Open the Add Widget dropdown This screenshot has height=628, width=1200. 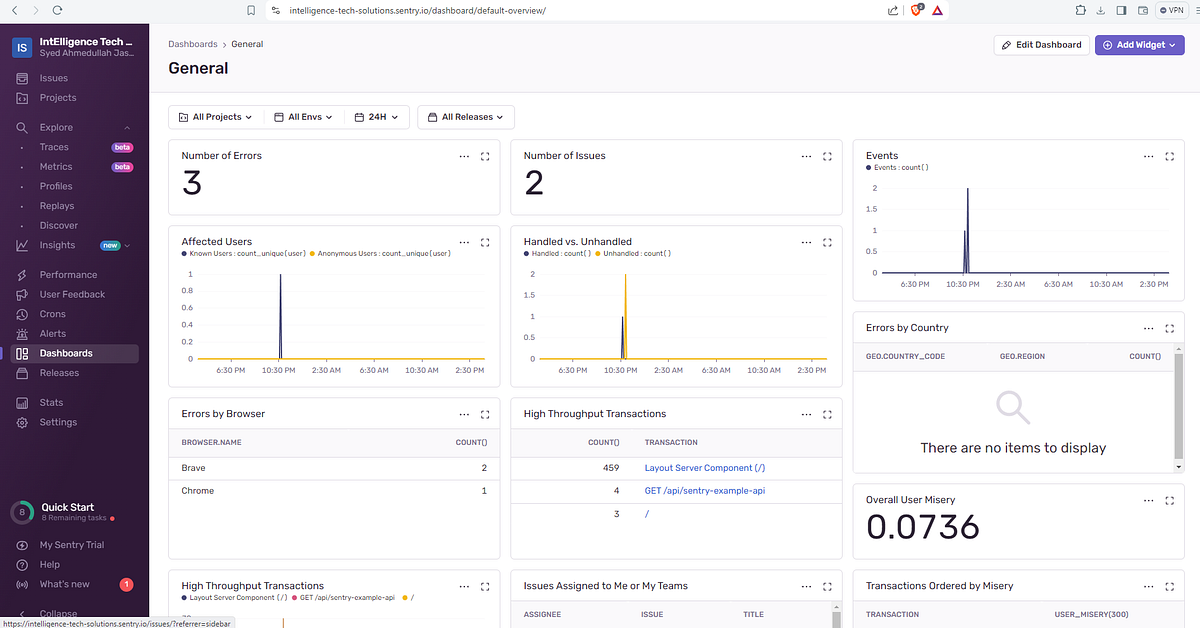(x=1139, y=44)
